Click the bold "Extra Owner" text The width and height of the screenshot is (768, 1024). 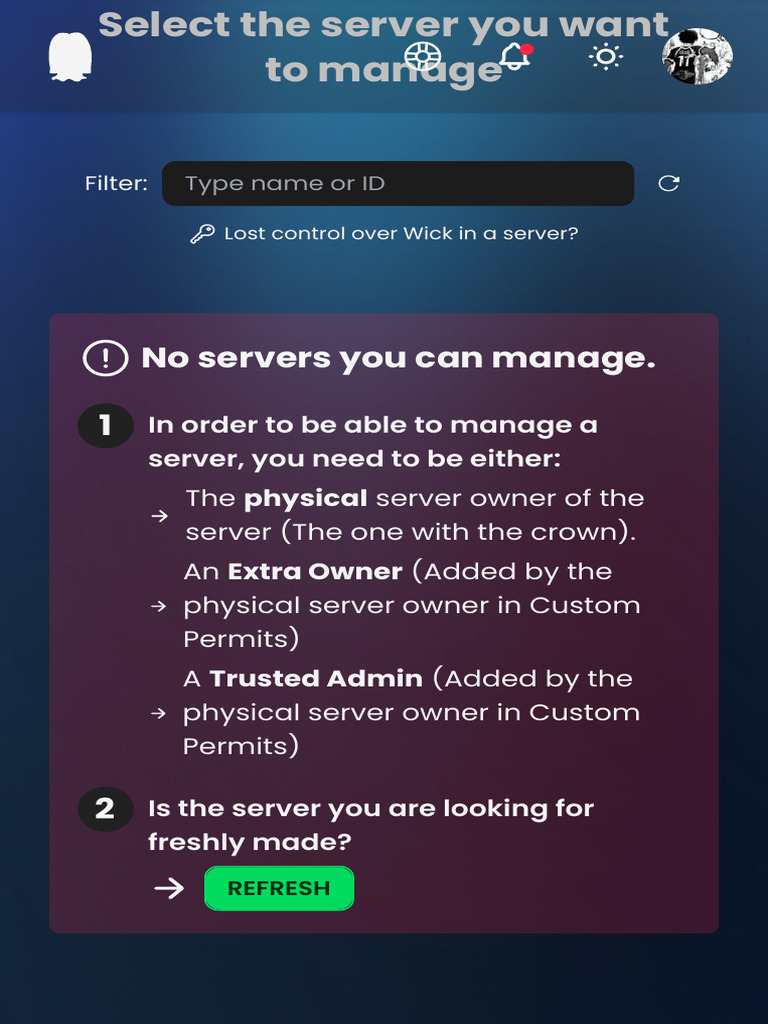pos(315,572)
